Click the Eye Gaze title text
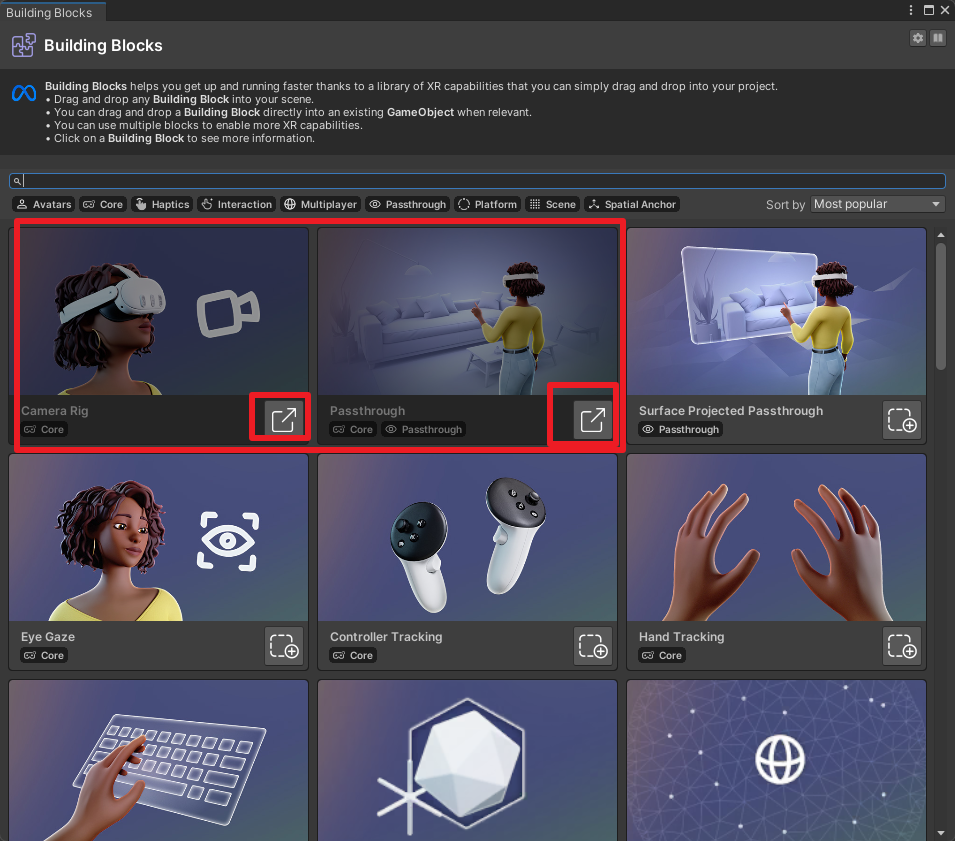Image resolution: width=955 pixels, height=841 pixels. click(48, 637)
